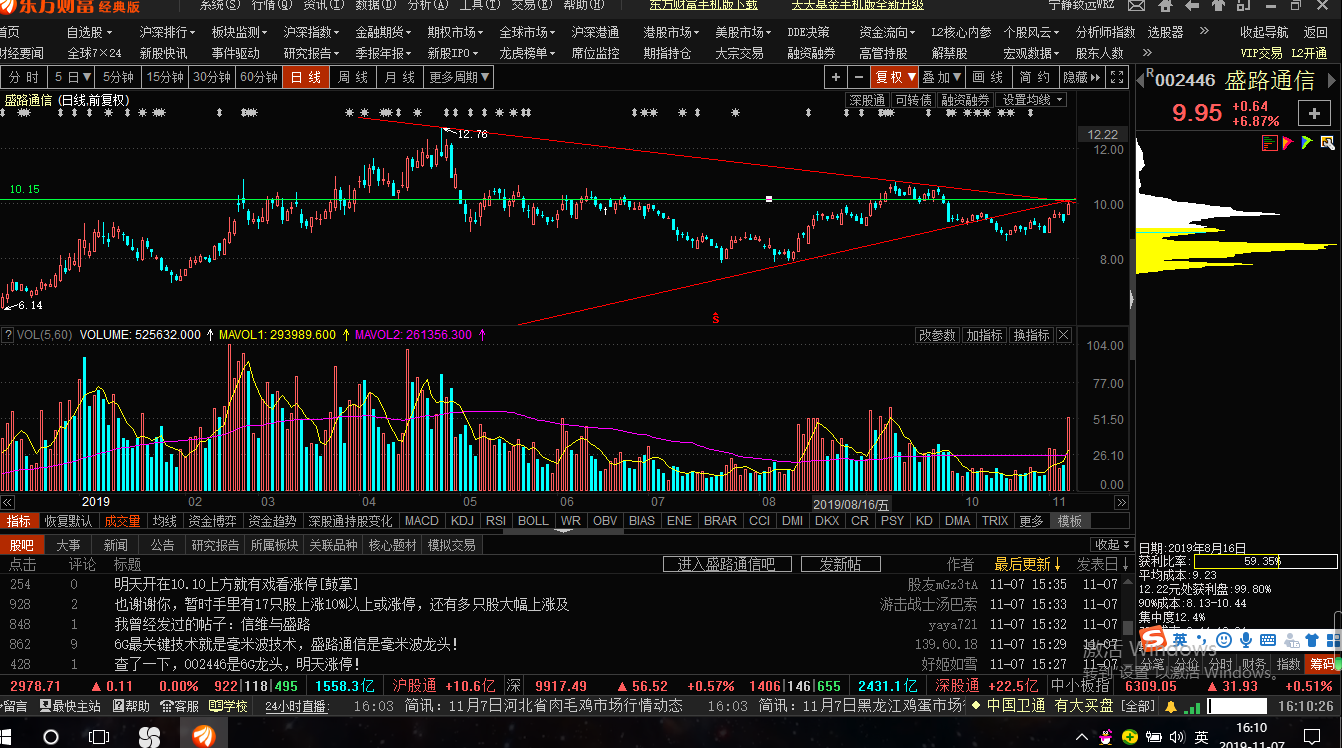Select the 日线 daily chart period

[306, 77]
